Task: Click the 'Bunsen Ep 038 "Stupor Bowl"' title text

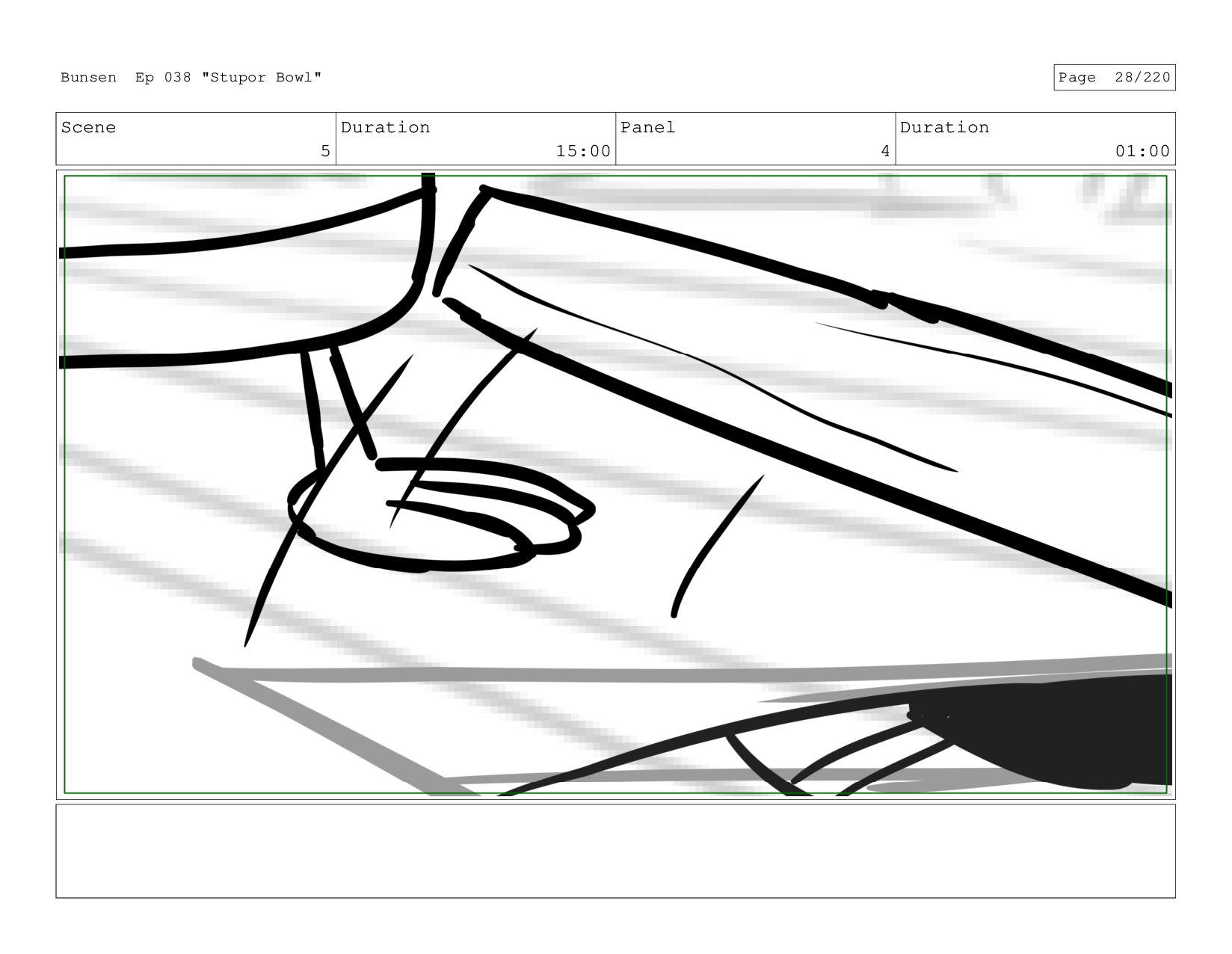Action: [x=191, y=78]
